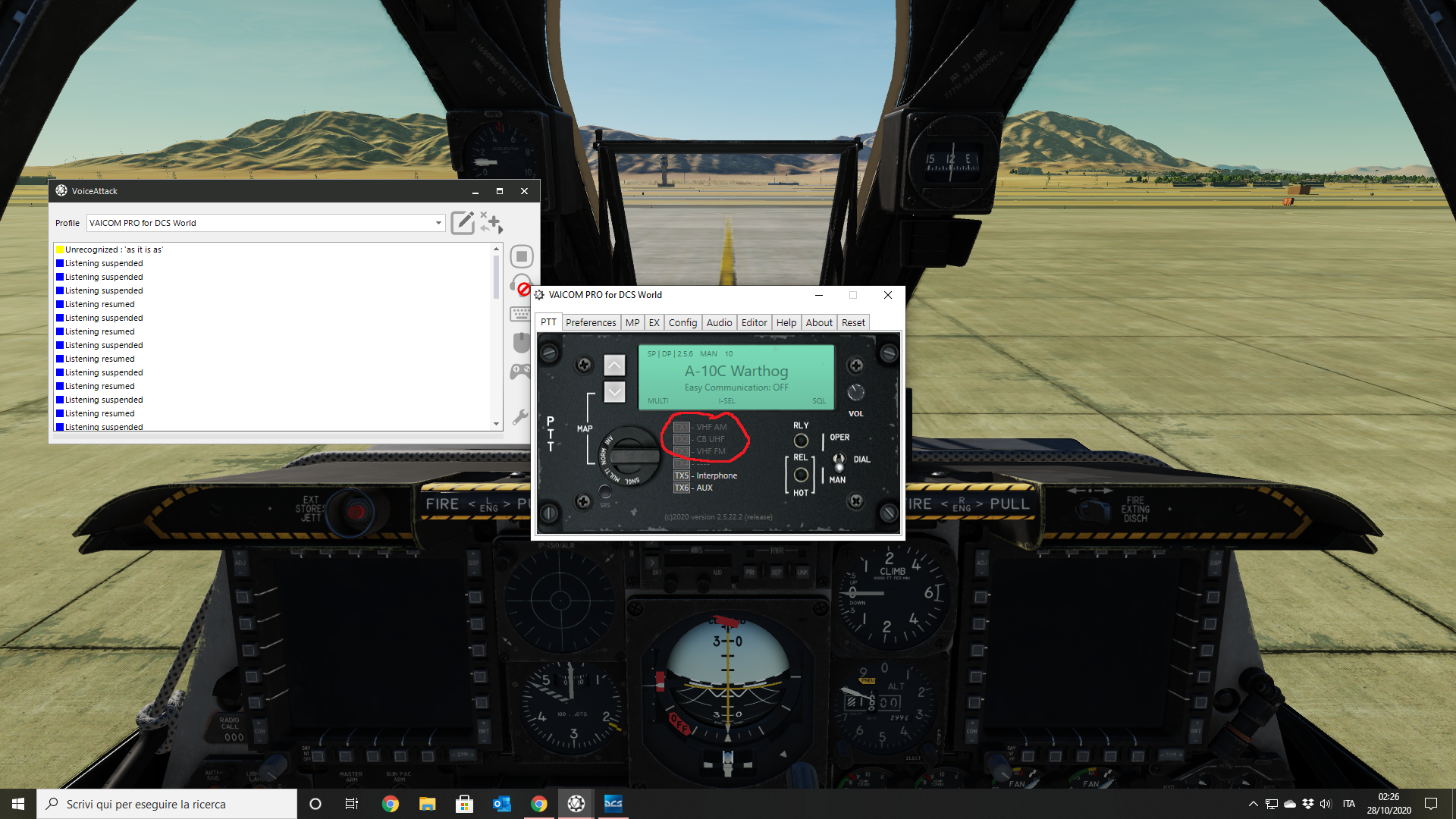
Task: Switch to the PTT tab in VAICOM
Action: click(x=548, y=322)
